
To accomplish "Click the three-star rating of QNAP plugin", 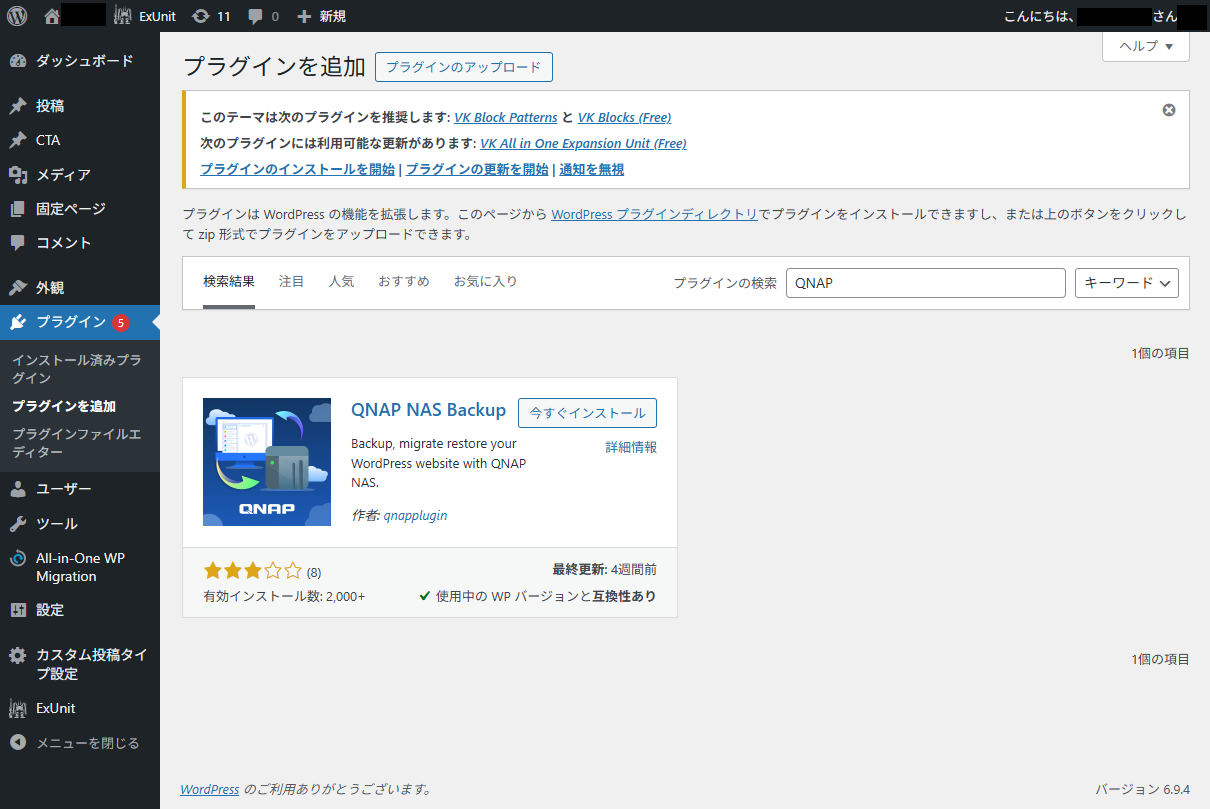I will point(252,571).
